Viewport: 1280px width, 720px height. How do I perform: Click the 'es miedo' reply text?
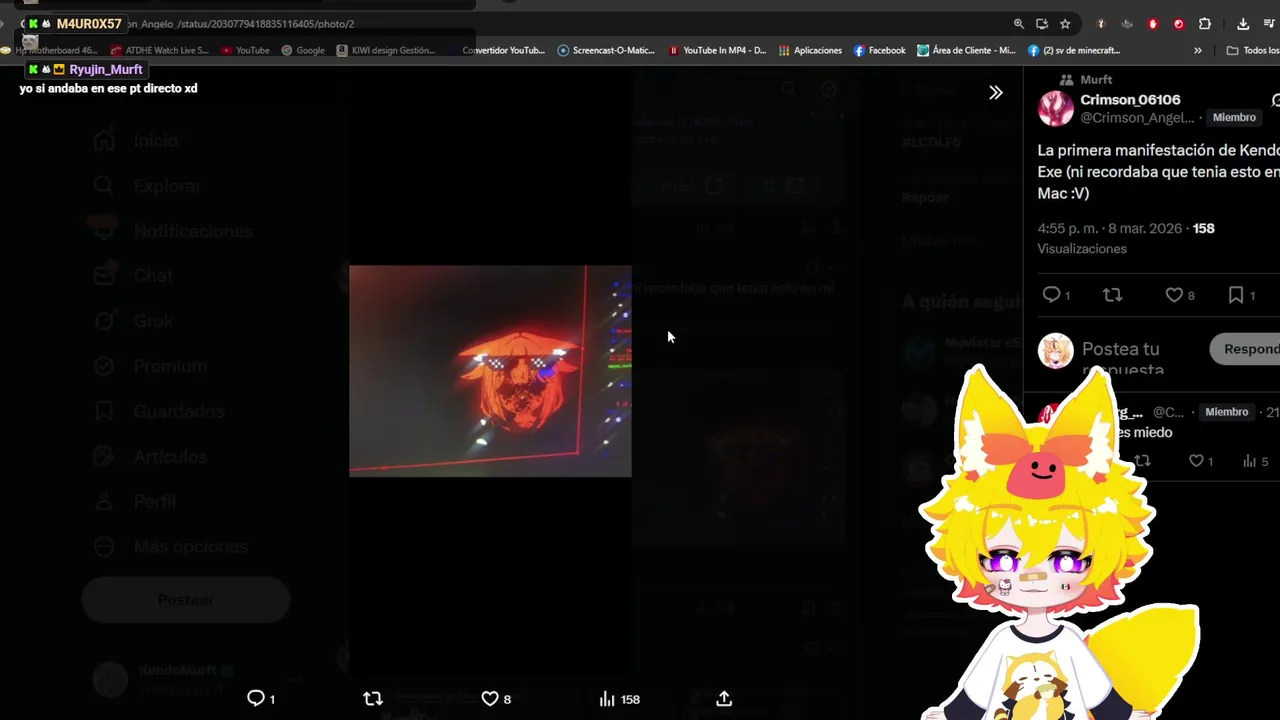(1144, 432)
